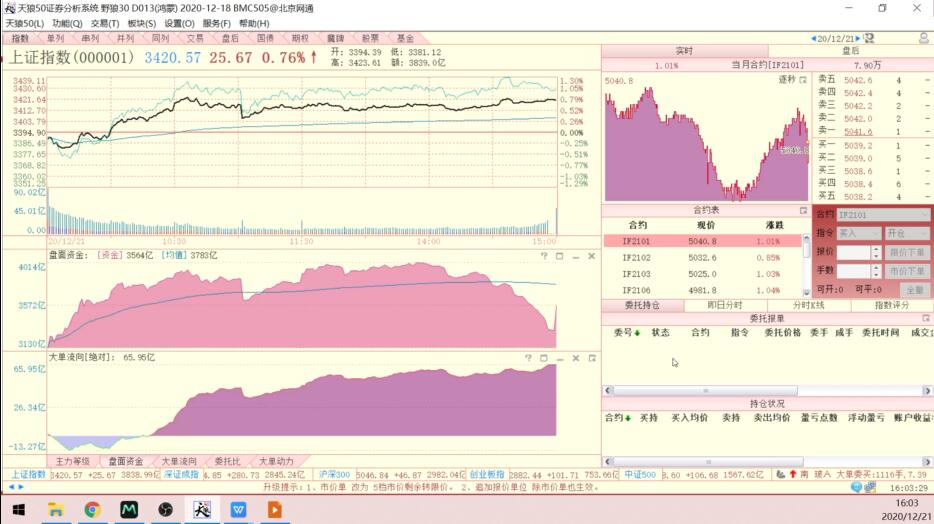Viewport: 934px width, 524px height.
Task: Open the user account icon at top right
Action: (924, 38)
